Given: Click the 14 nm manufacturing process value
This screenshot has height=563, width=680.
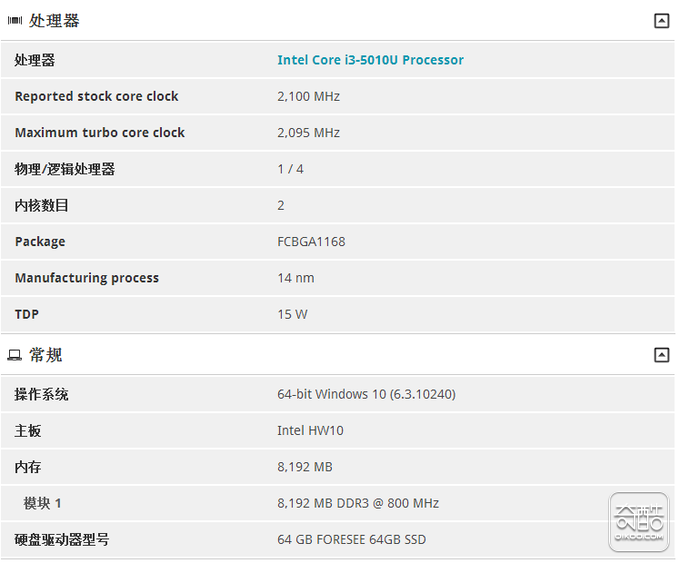Looking at the screenshot, I should click(296, 278).
